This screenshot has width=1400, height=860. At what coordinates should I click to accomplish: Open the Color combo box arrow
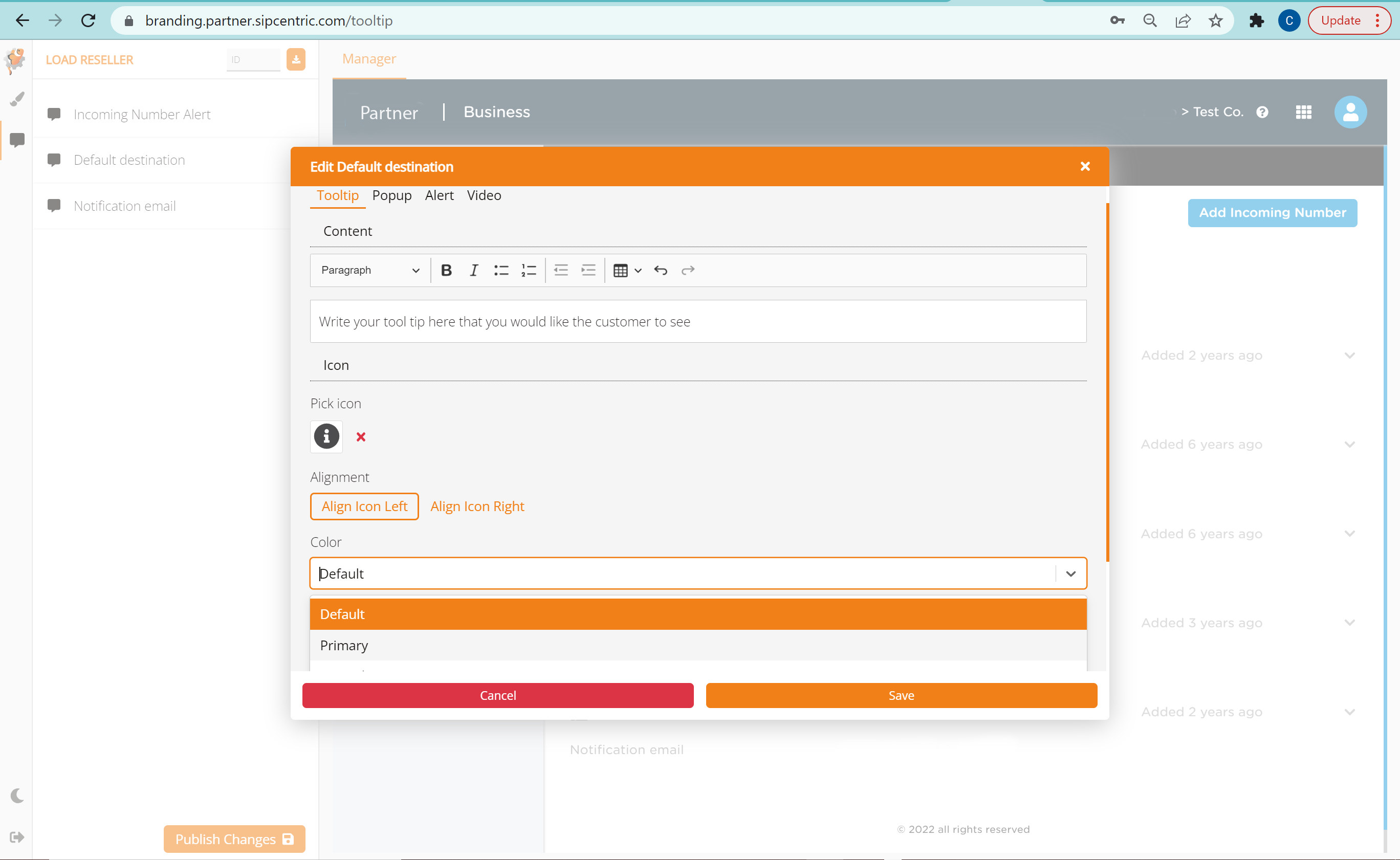pyautogui.click(x=1070, y=574)
